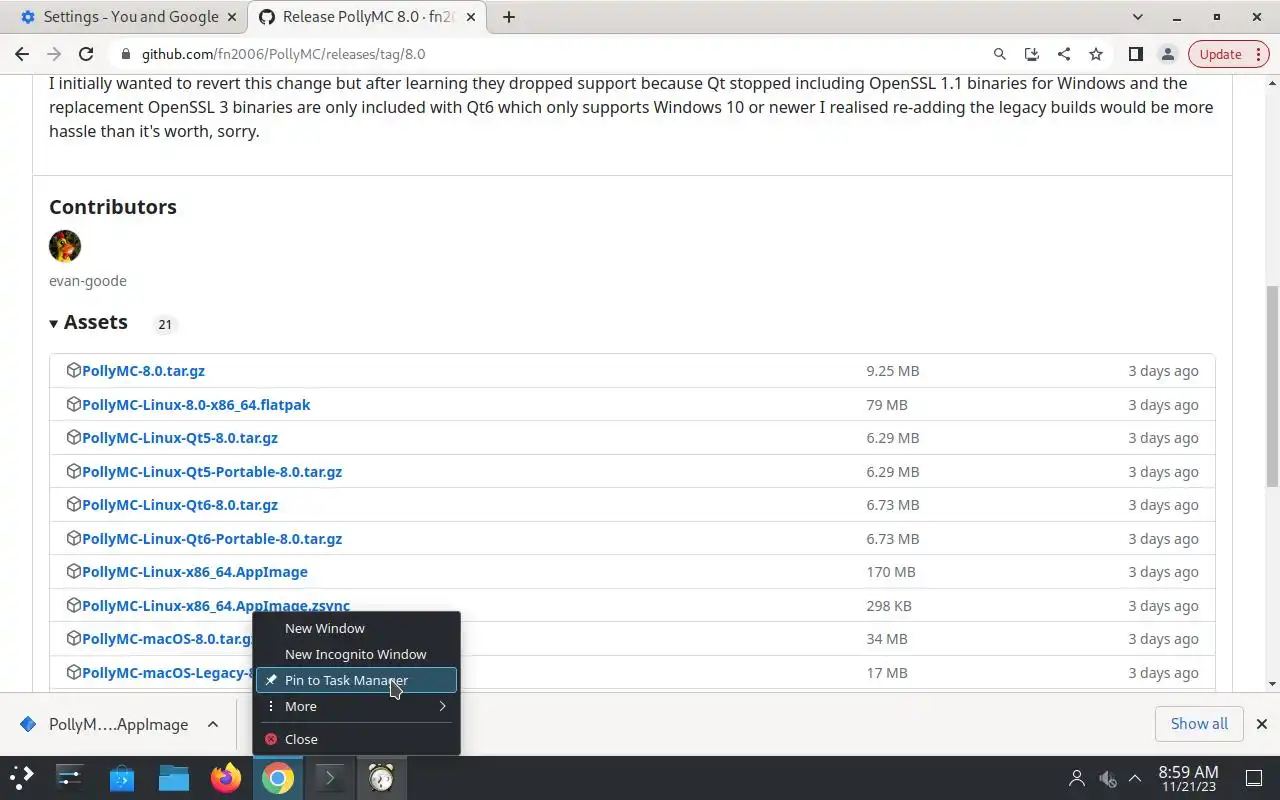Launch Firefox from taskbar
This screenshot has height=800, width=1280.
pyautogui.click(x=226, y=777)
